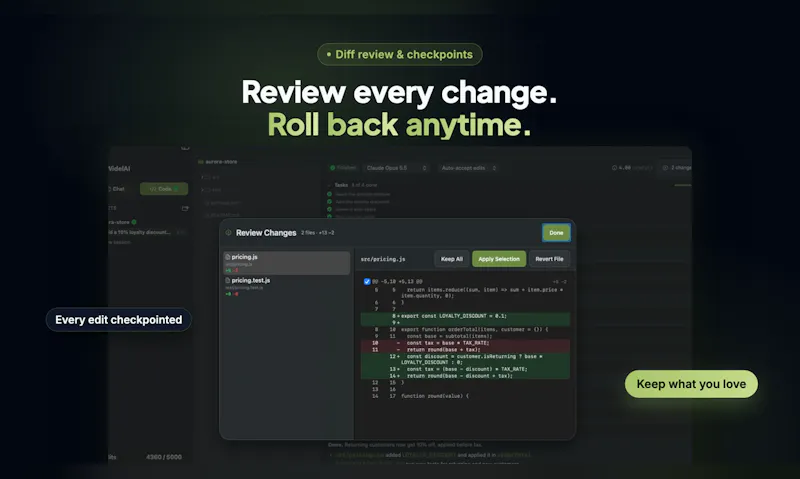
Task: Click the green Finished status indicator in background
Action: [x=343, y=168]
